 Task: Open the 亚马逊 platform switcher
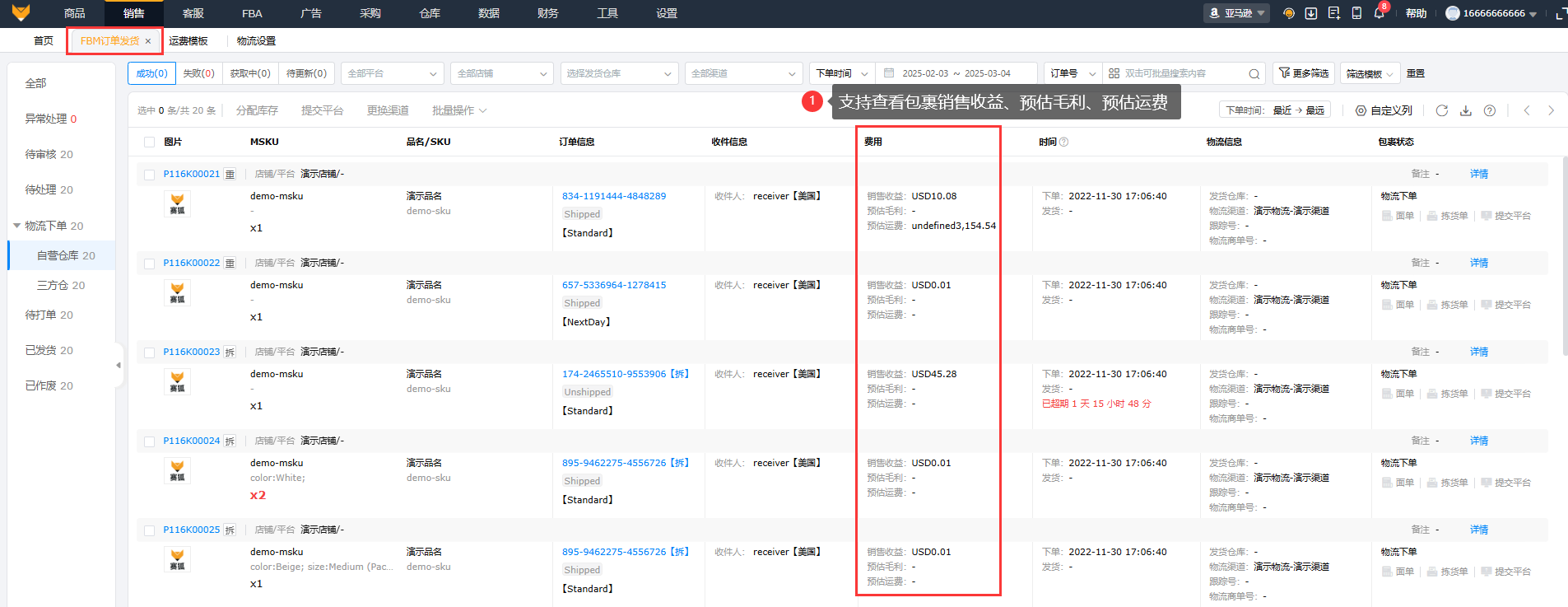[1237, 13]
